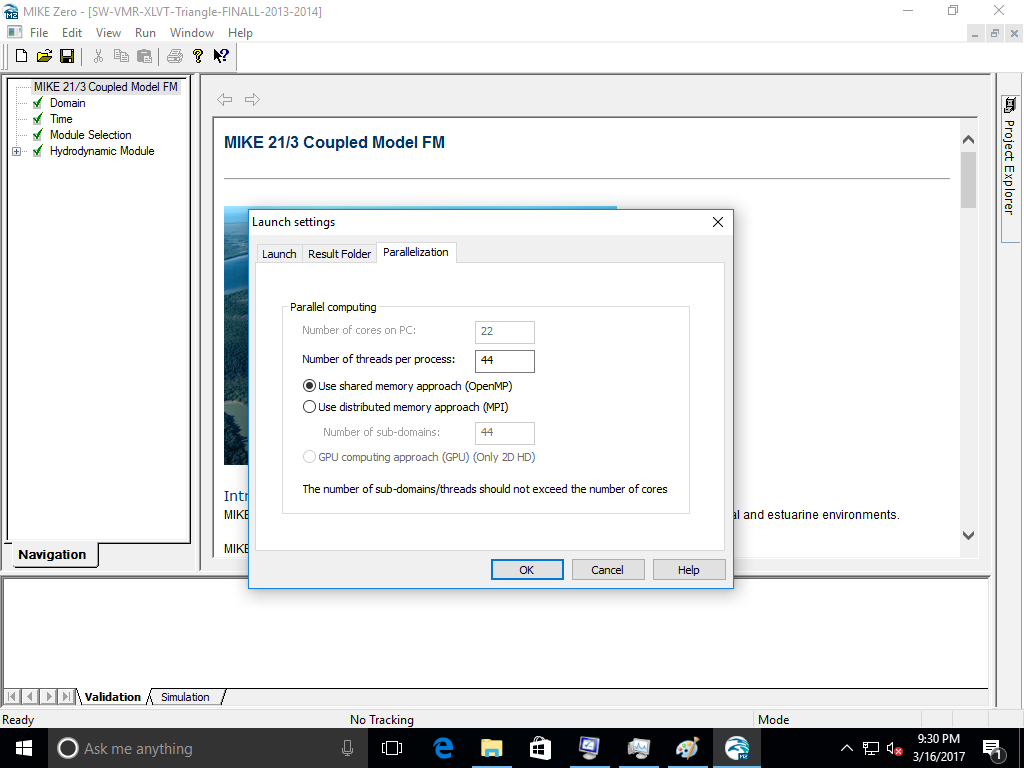Go to first message with navigation arrow
1024x768 pixels.
12,697
